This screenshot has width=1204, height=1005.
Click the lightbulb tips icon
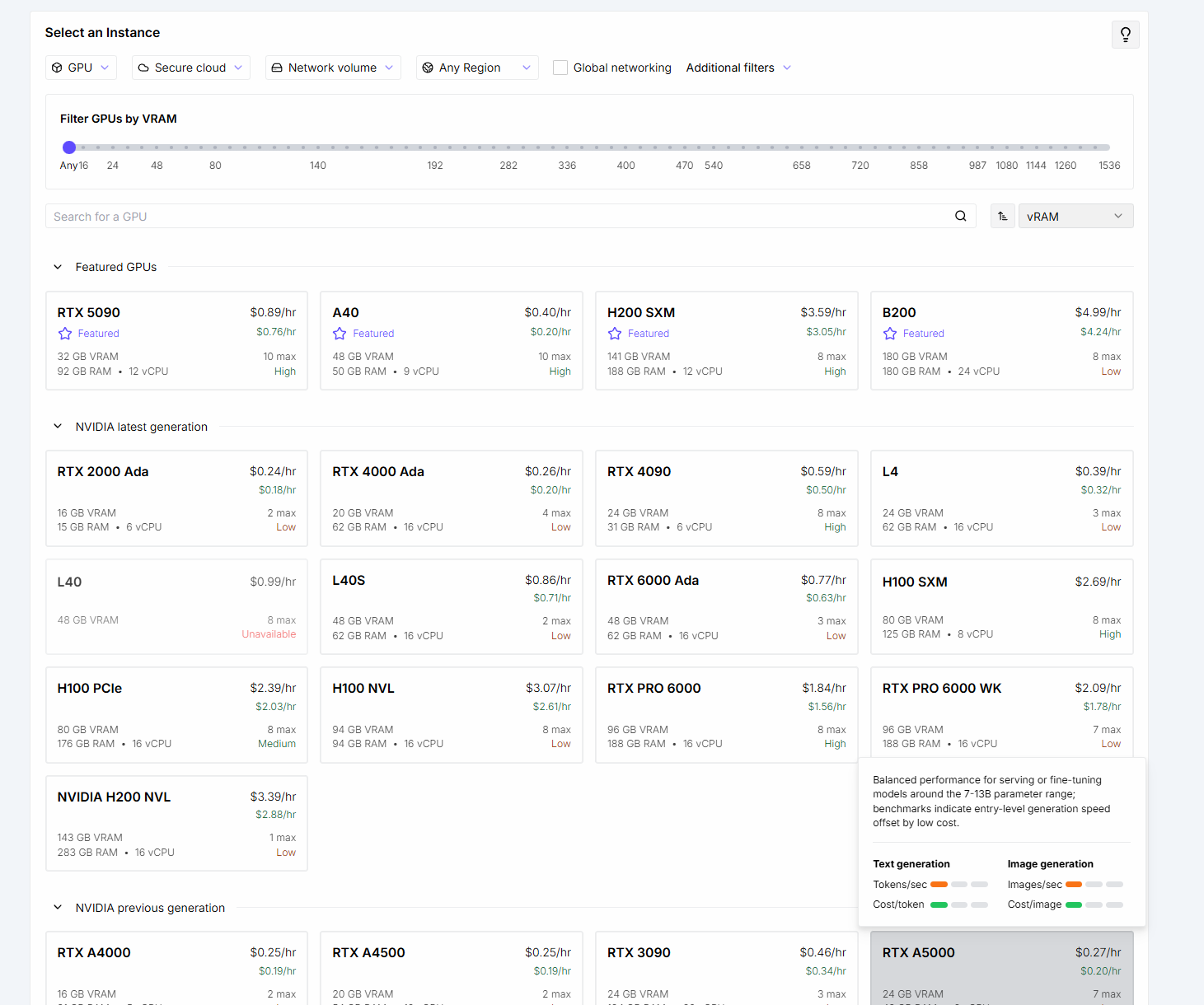pos(1125,35)
